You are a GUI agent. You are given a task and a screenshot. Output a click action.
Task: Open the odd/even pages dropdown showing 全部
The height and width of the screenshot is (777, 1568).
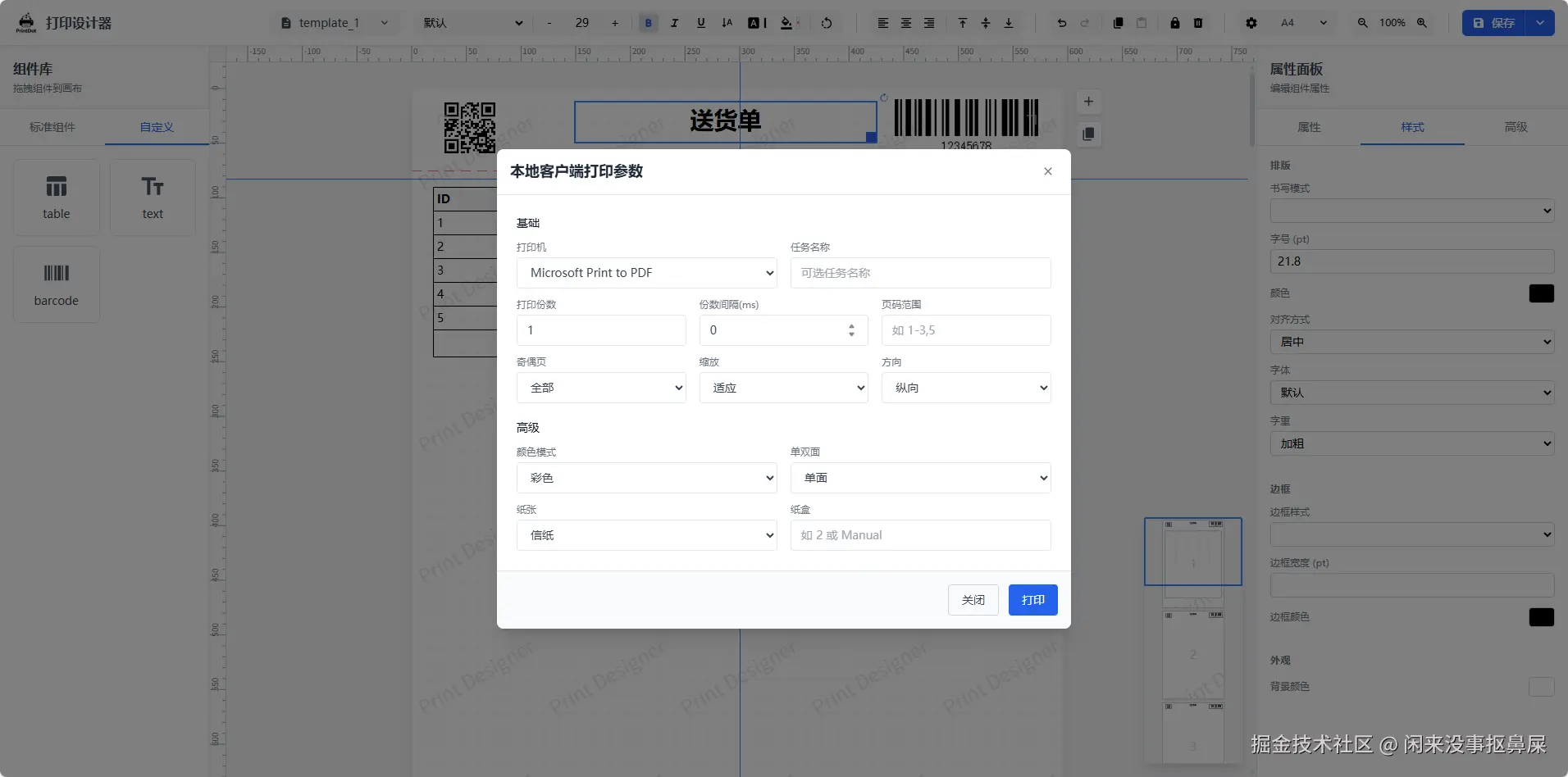click(x=601, y=388)
